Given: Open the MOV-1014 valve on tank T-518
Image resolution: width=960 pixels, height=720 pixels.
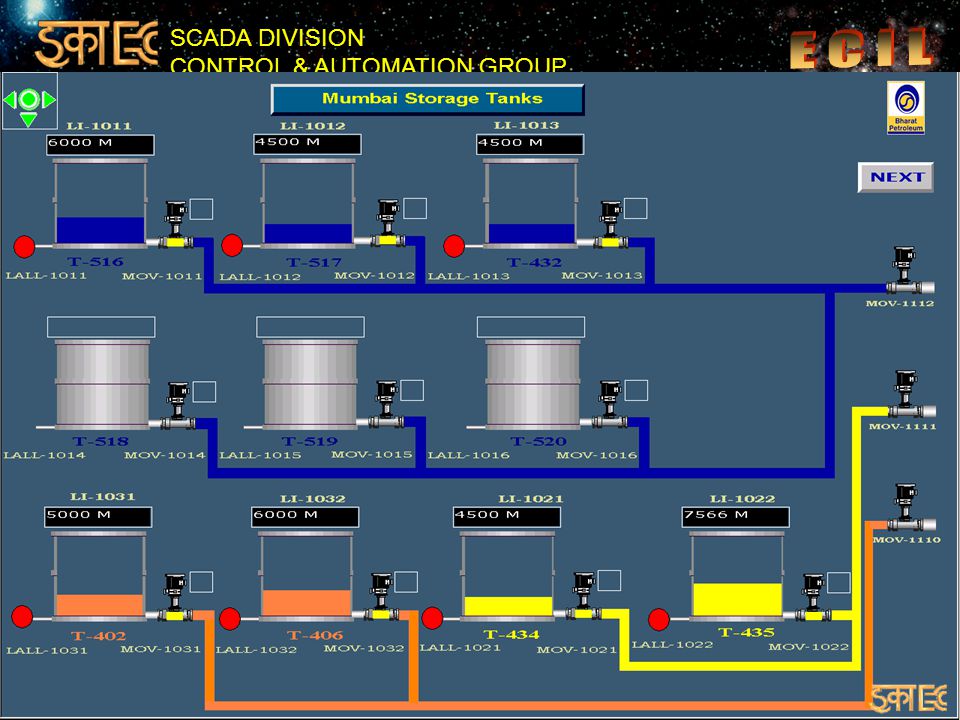Looking at the screenshot, I should (178, 406).
